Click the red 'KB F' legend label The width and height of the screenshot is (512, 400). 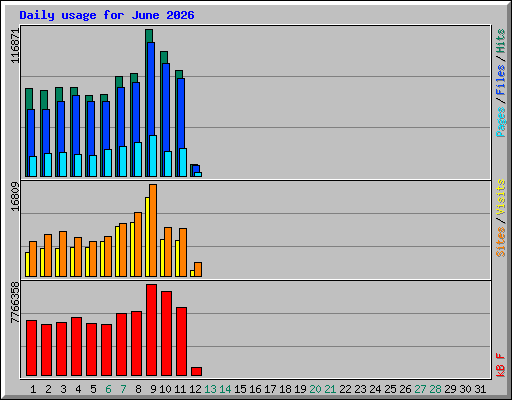pos(501,365)
